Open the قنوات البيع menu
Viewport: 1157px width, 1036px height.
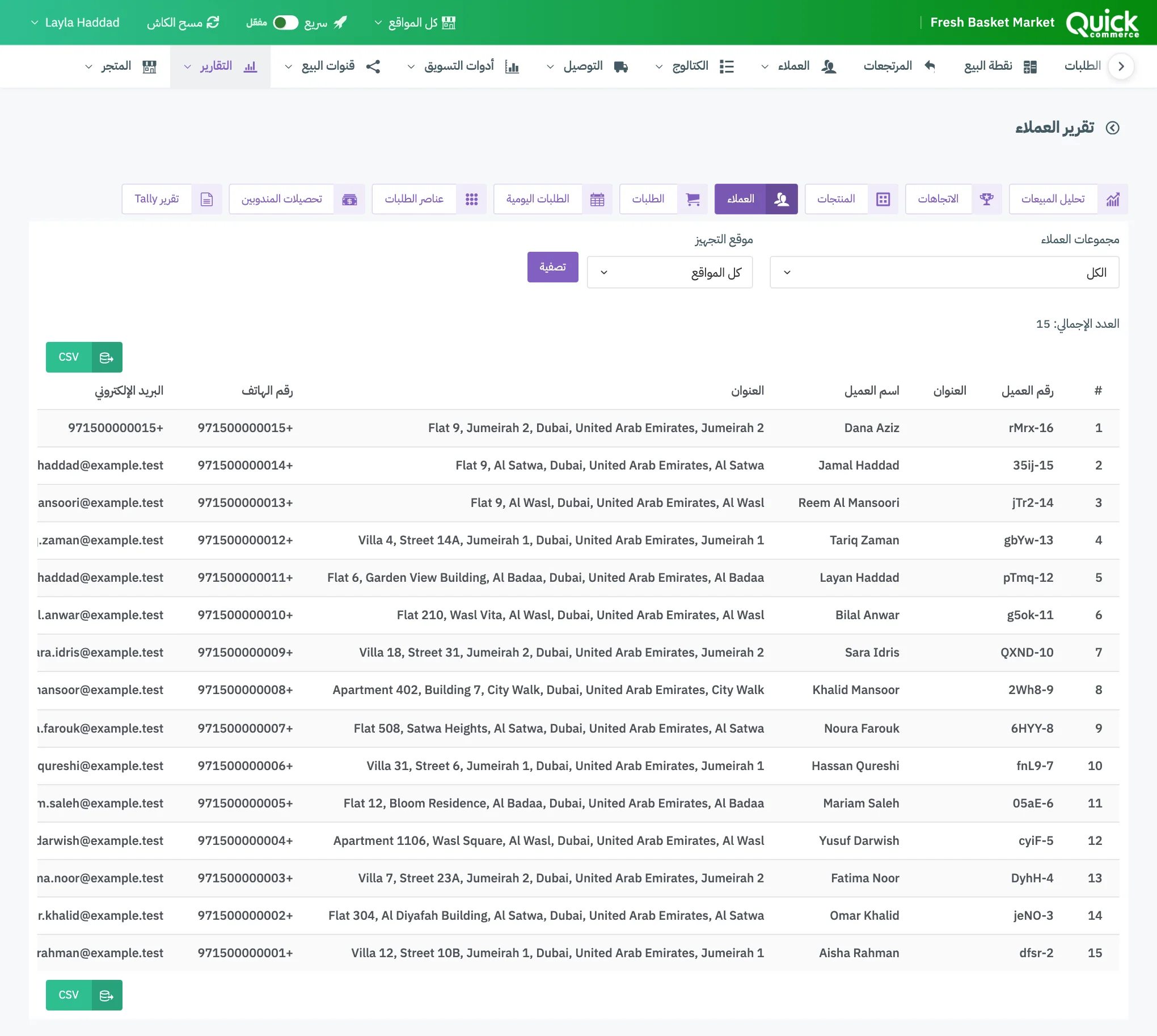click(332, 66)
